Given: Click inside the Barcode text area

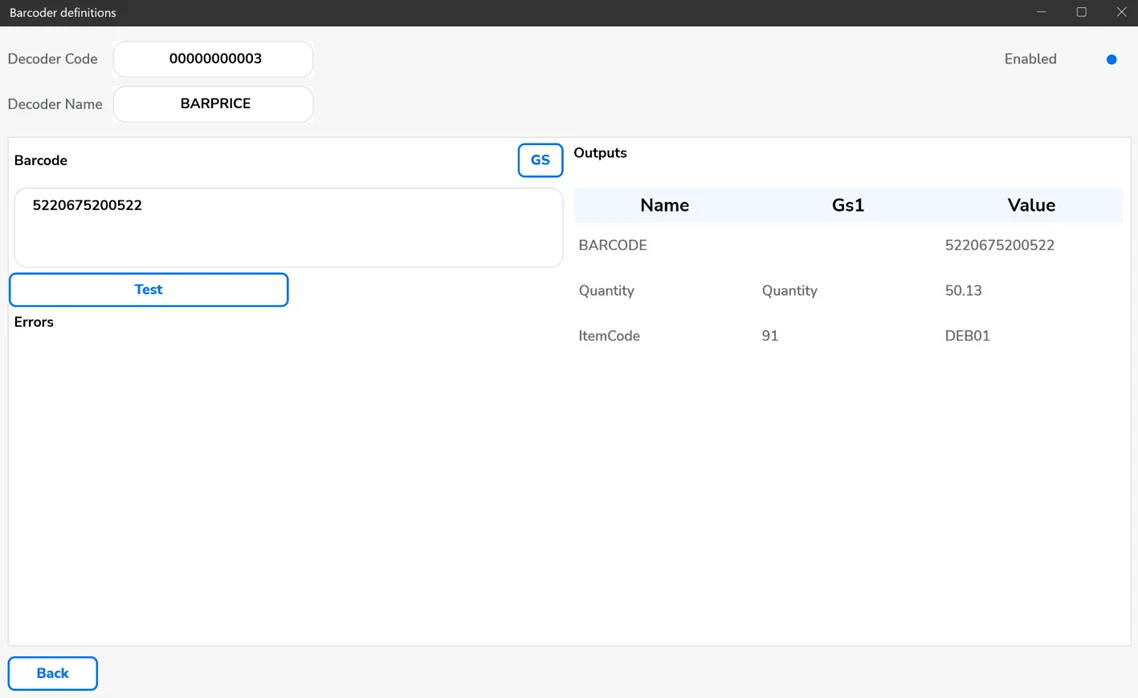Looking at the screenshot, I should point(288,228).
